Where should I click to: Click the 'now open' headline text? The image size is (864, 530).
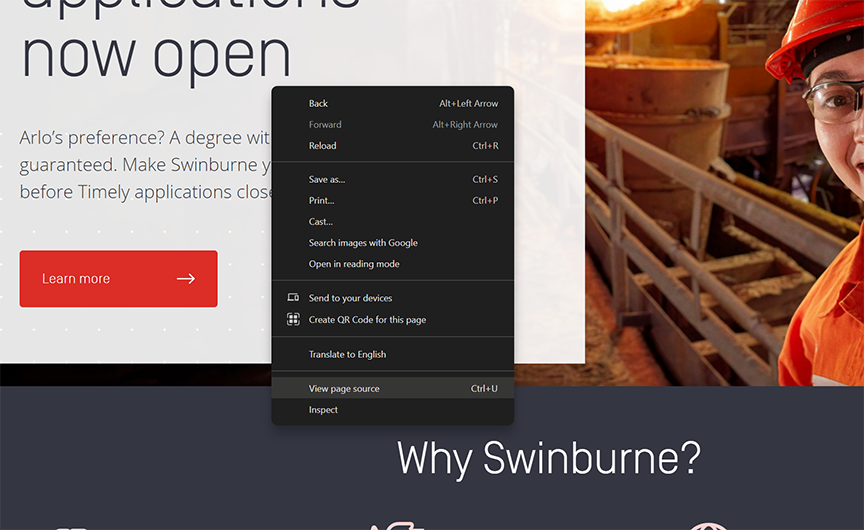click(156, 55)
